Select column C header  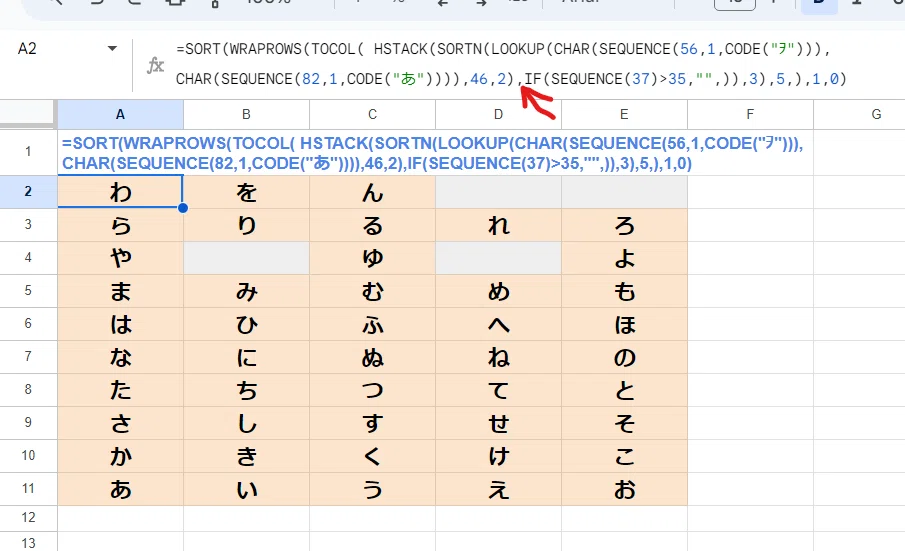tap(372, 114)
